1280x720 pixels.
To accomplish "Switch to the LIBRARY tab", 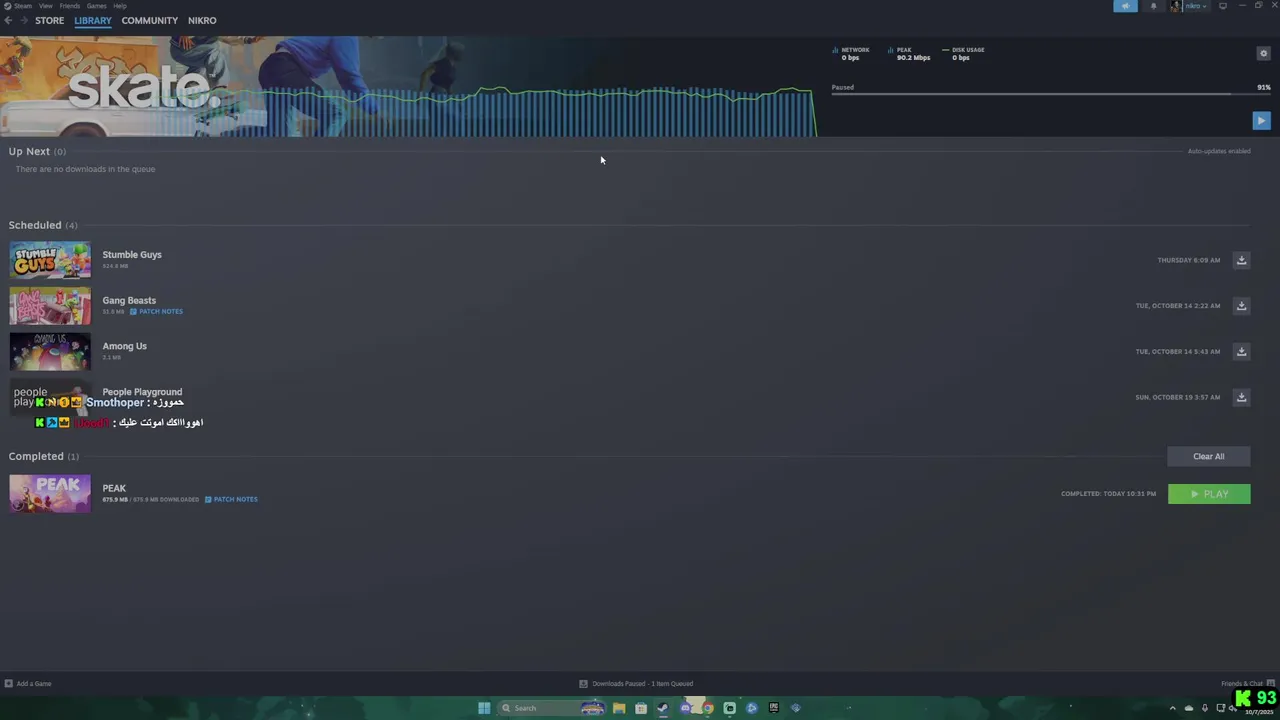I will pyautogui.click(x=93, y=20).
